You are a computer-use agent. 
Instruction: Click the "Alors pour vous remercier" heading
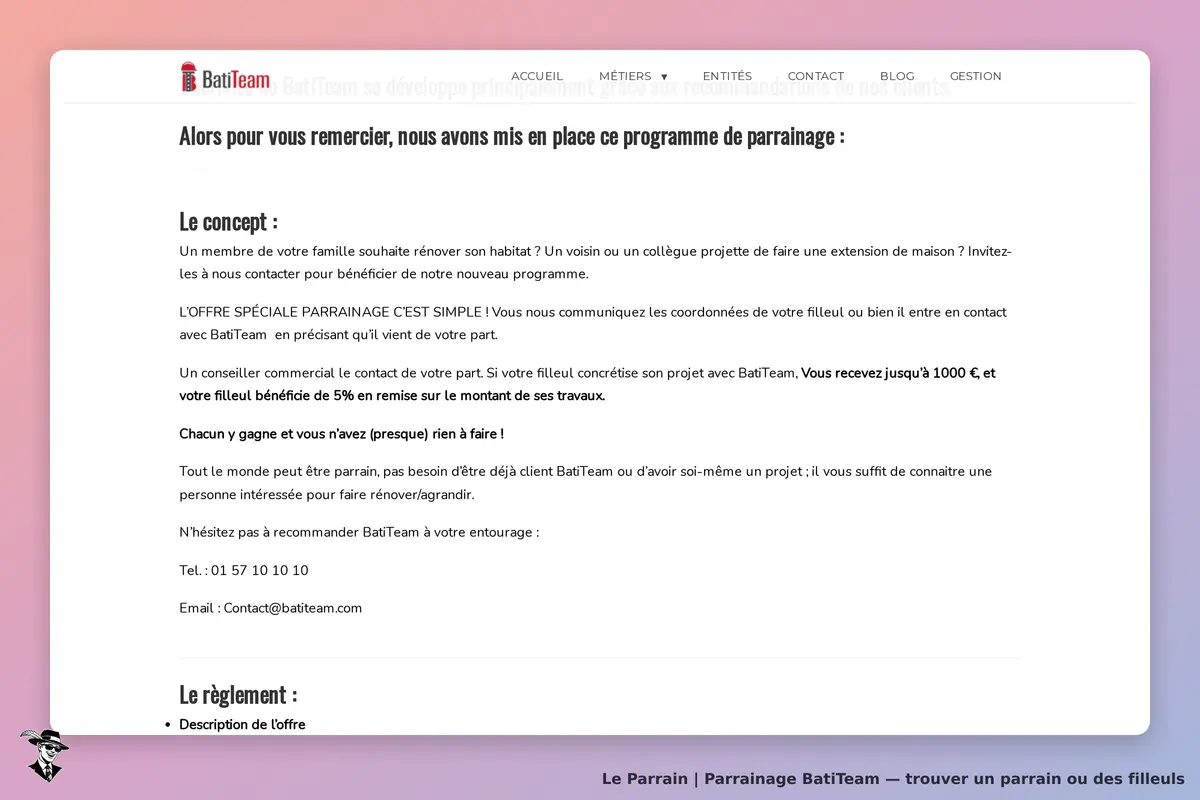pyautogui.click(x=512, y=136)
